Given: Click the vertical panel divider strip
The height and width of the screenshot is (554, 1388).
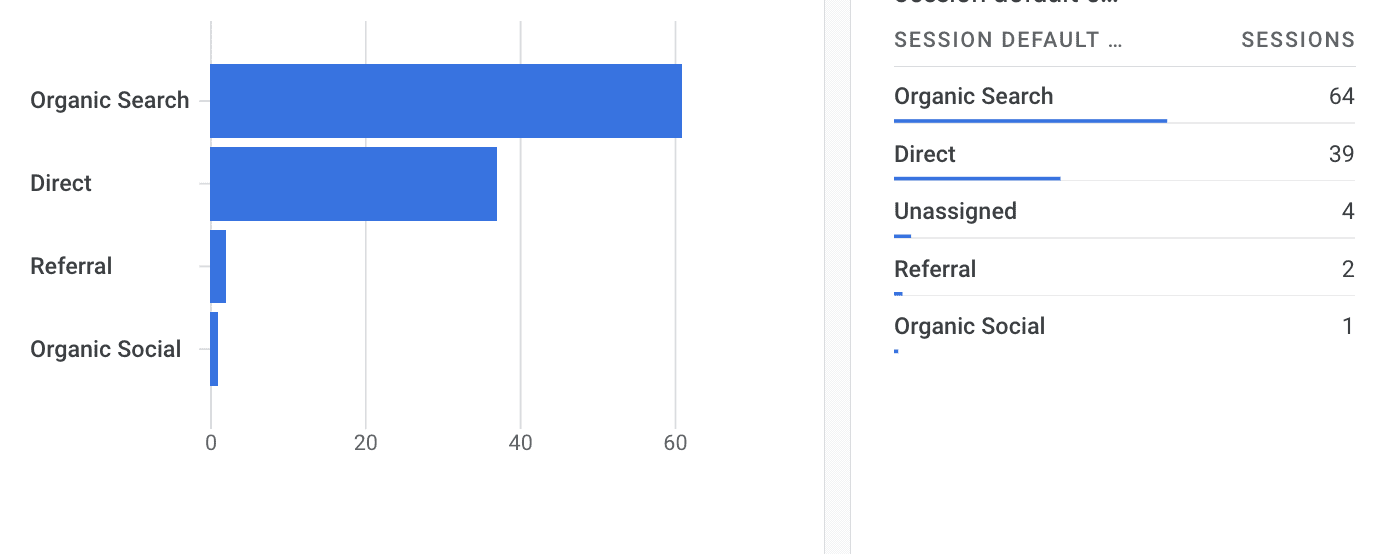Looking at the screenshot, I should (x=837, y=277).
